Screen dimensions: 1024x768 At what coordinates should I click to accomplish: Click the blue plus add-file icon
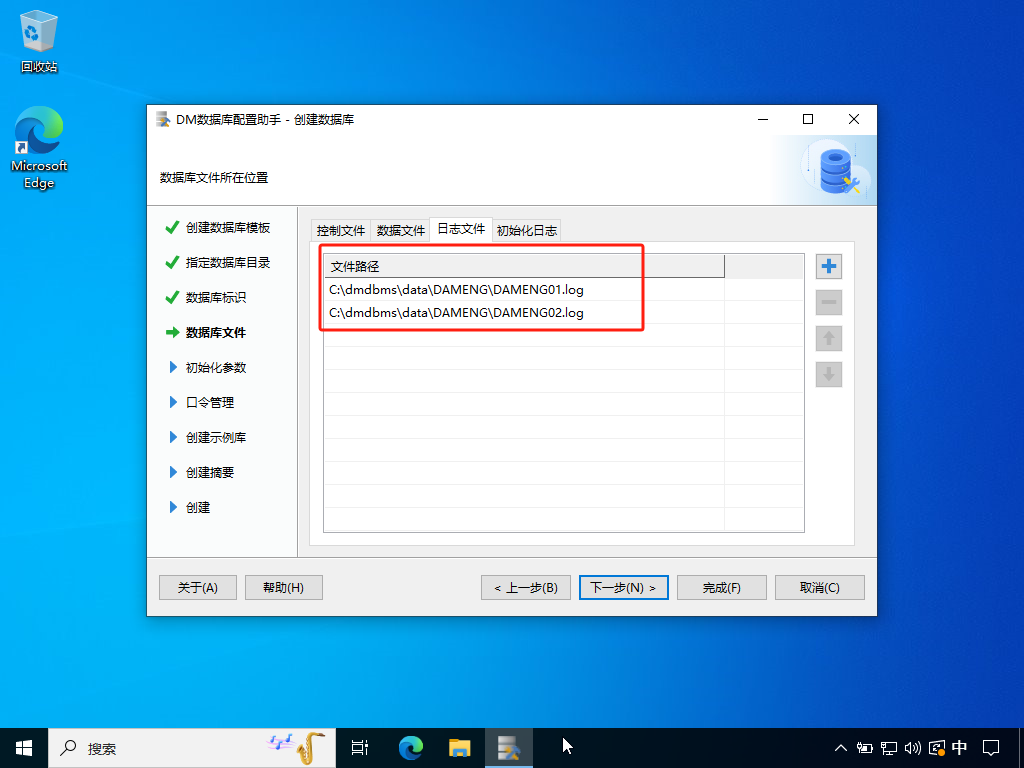coord(829,266)
